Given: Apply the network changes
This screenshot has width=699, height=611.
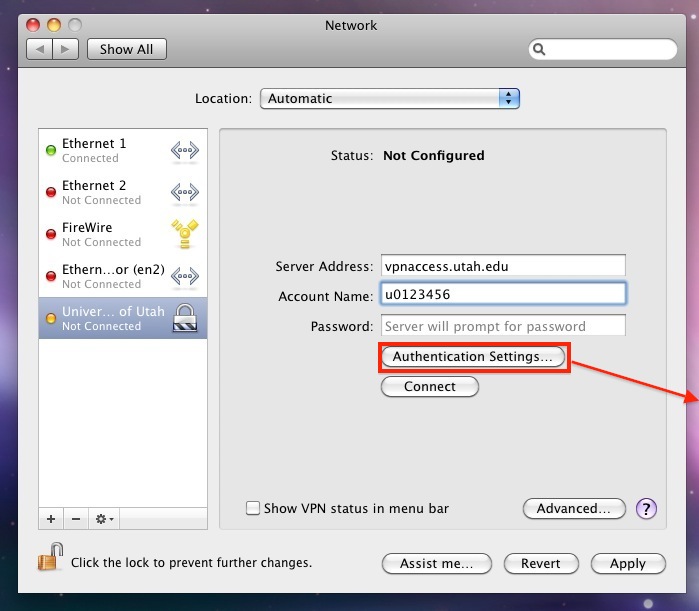Looking at the screenshot, I should 628,564.
